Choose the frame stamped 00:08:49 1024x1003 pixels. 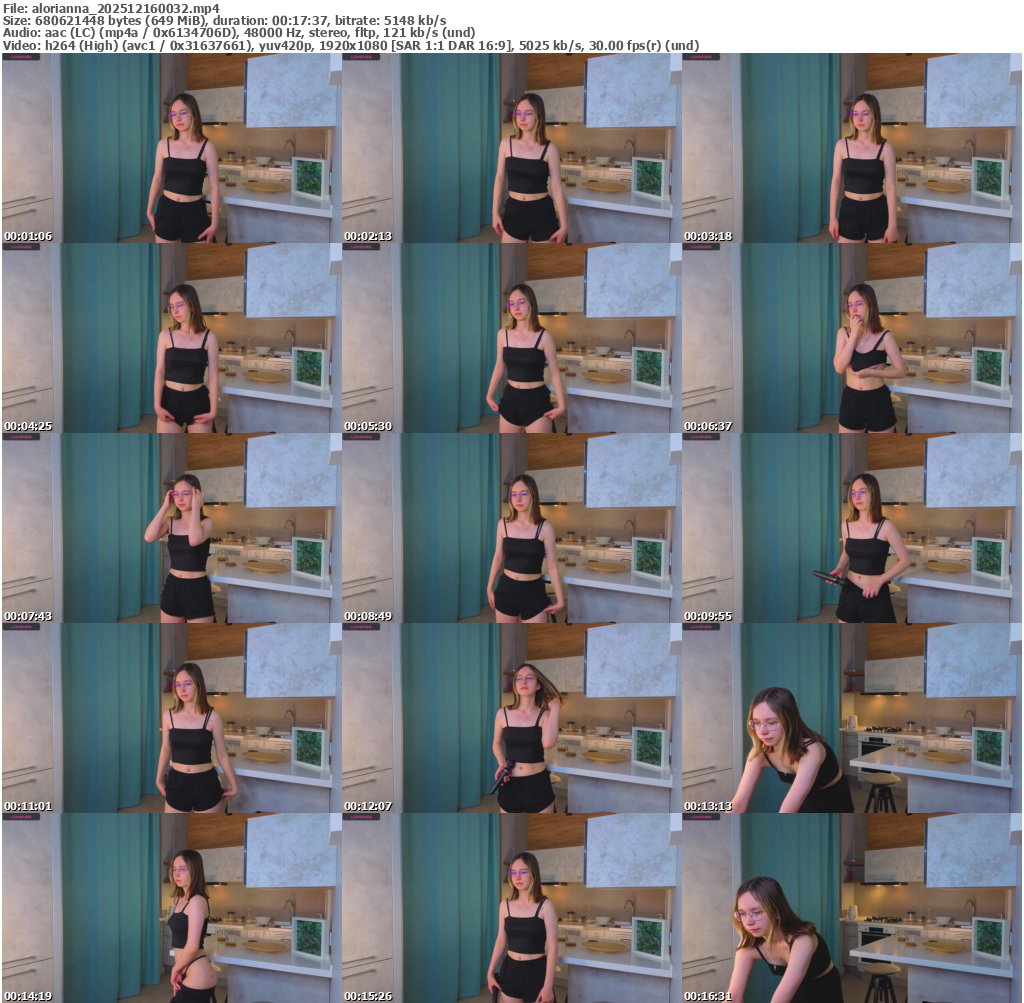pyautogui.click(x=511, y=528)
